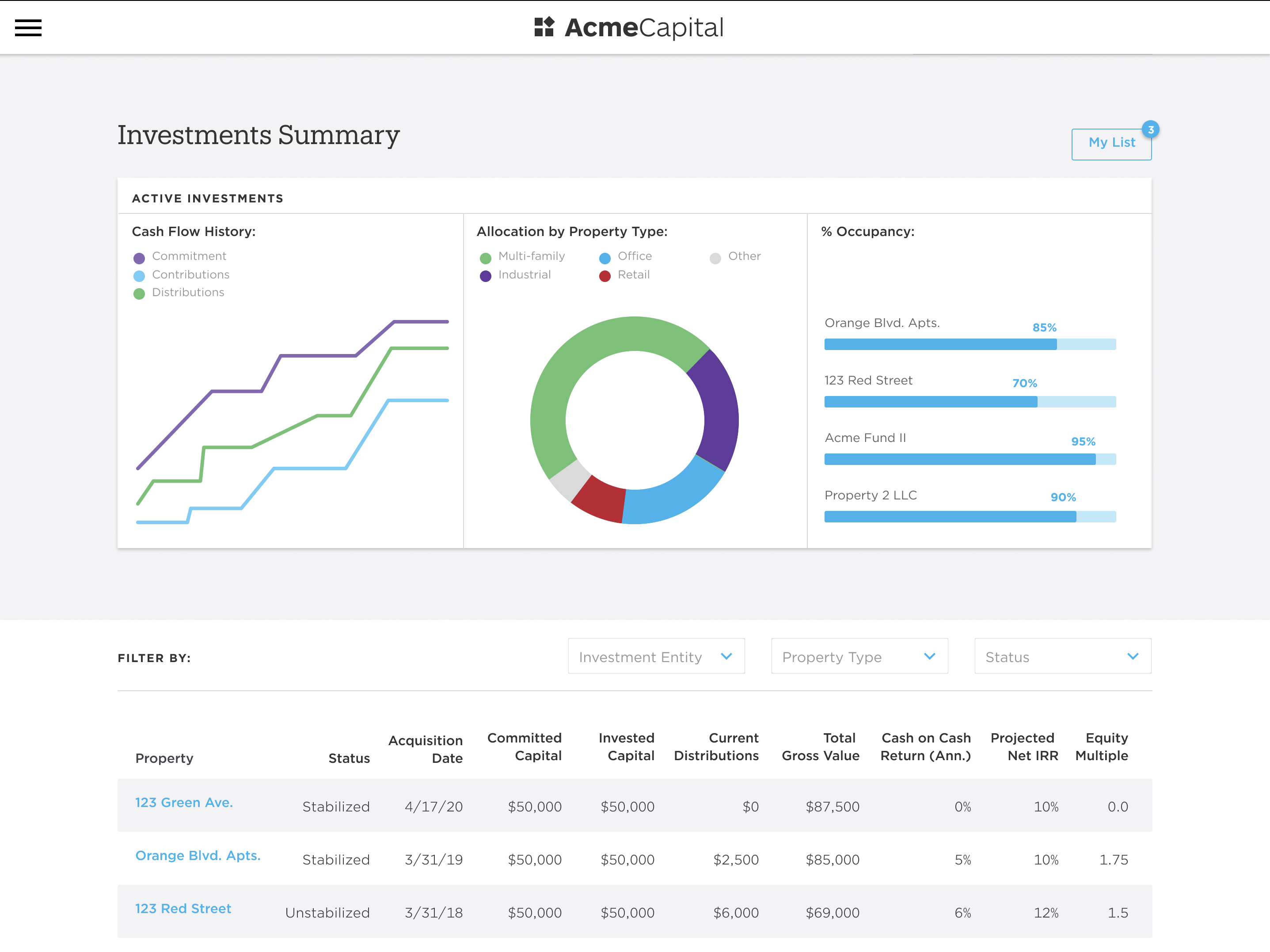Open the 123 Green Ave. link
The height and width of the screenshot is (952, 1270).
pos(184,802)
